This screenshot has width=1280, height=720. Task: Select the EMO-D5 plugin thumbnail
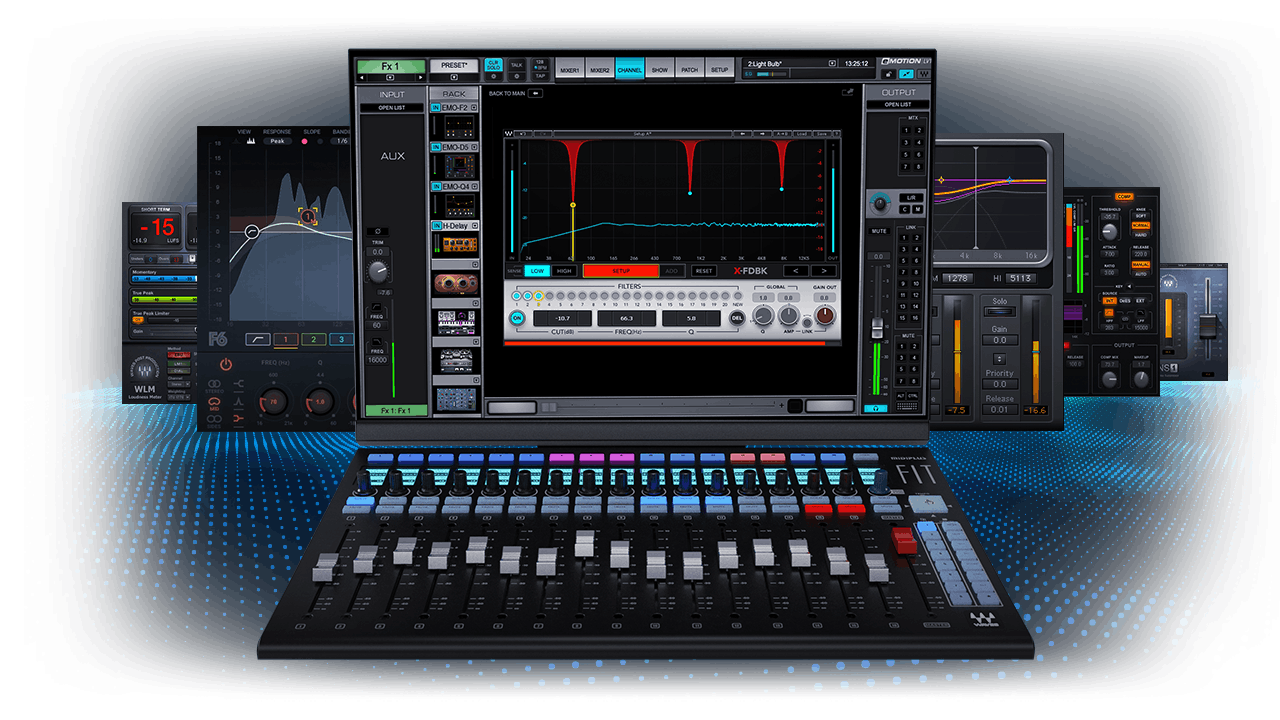(459, 167)
